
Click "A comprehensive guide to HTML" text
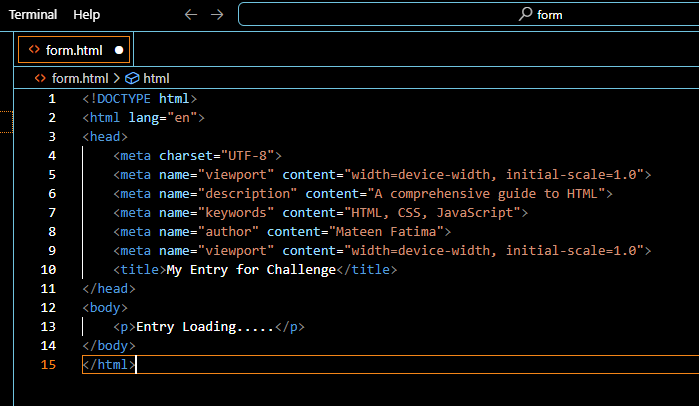(486, 194)
